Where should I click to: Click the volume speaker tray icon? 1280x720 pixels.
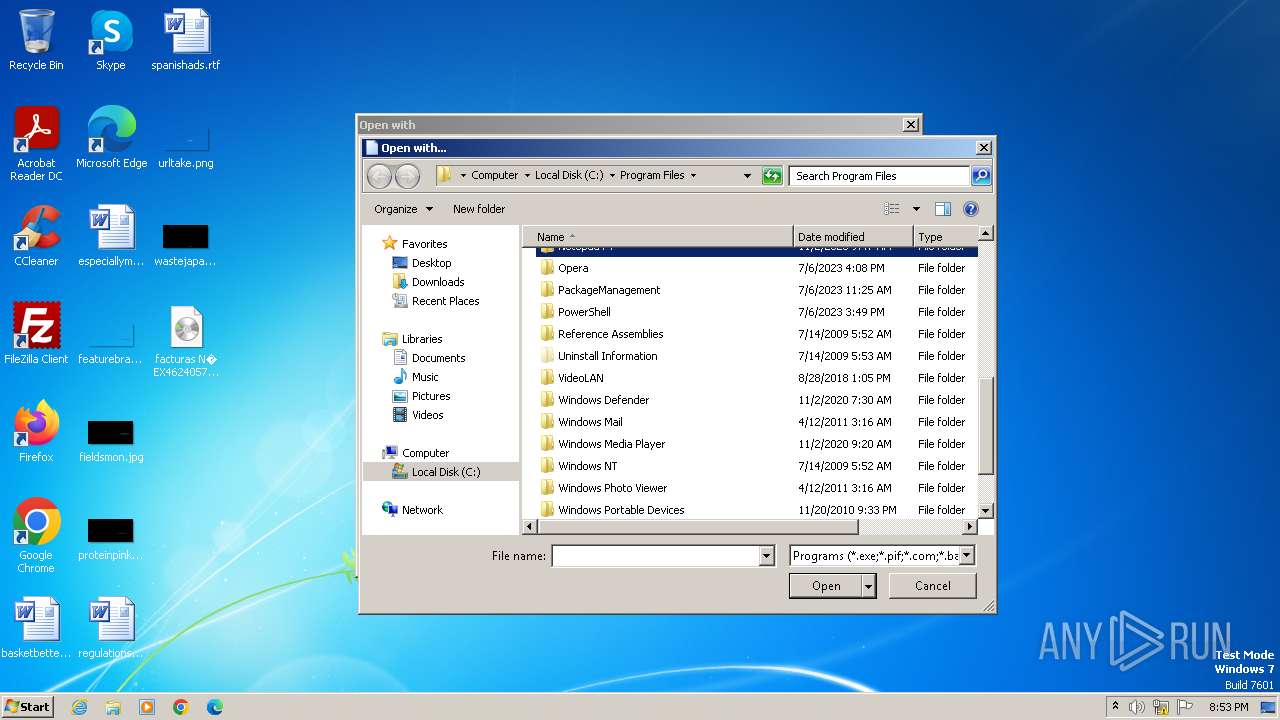tap(1137, 707)
